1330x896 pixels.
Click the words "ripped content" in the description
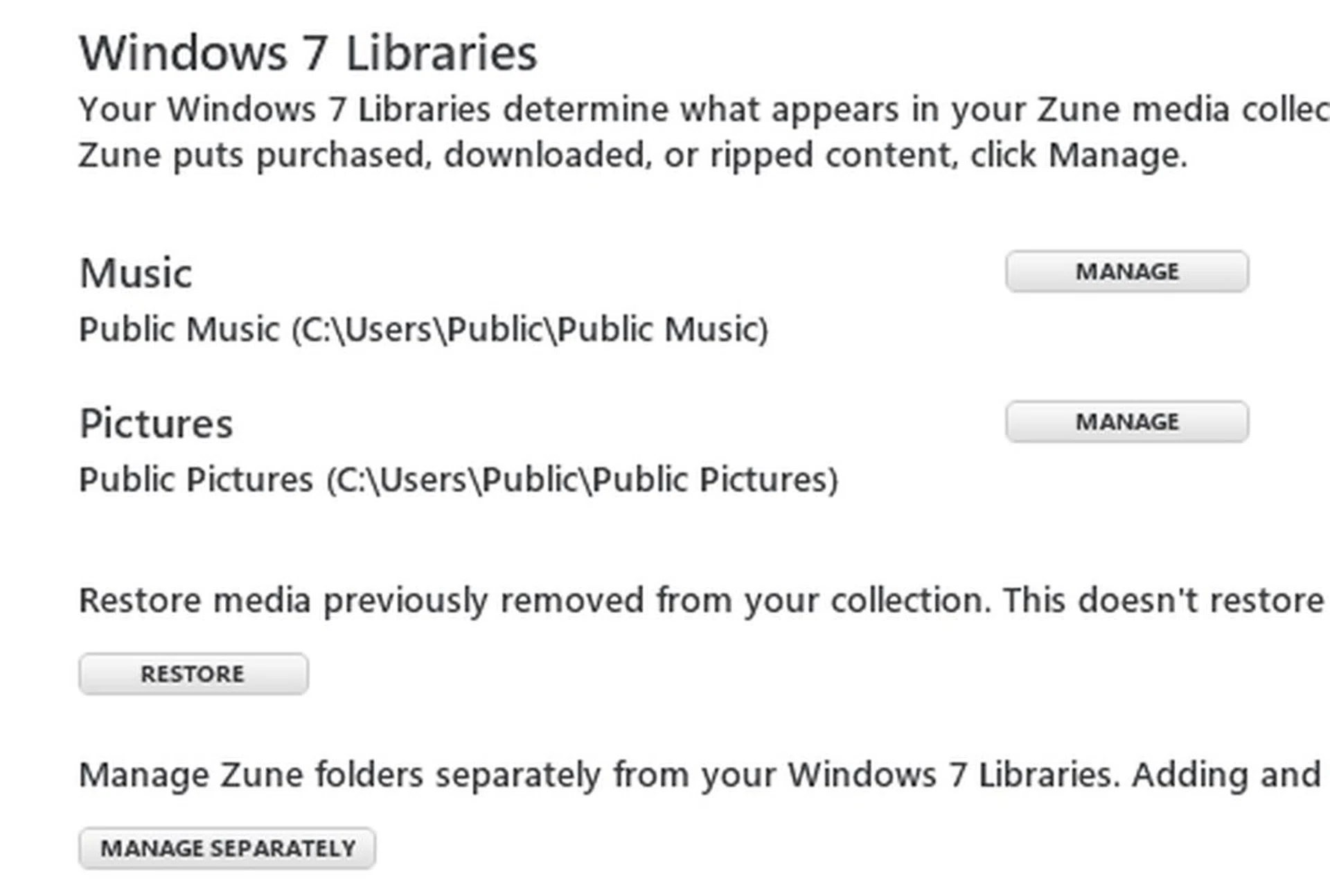pos(817,155)
